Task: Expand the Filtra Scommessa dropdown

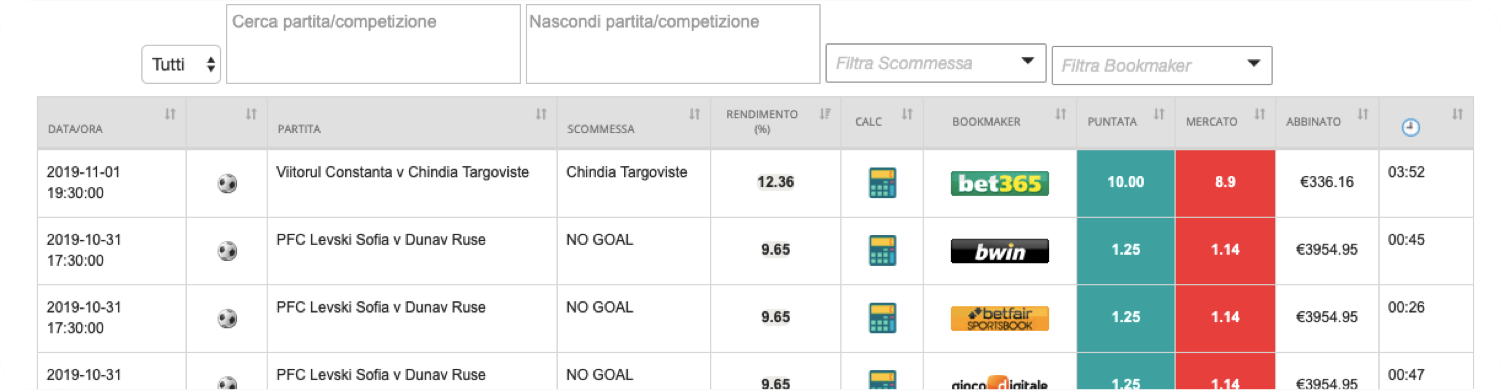Action: (936, 64)
